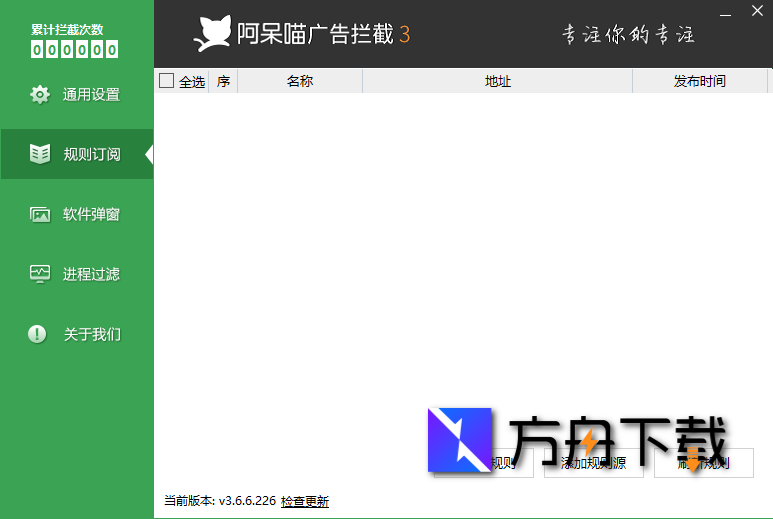The height and width of the screenshot is (519, 773).
Task: Click the 添加规则源 button
Action: coord(594,463)
